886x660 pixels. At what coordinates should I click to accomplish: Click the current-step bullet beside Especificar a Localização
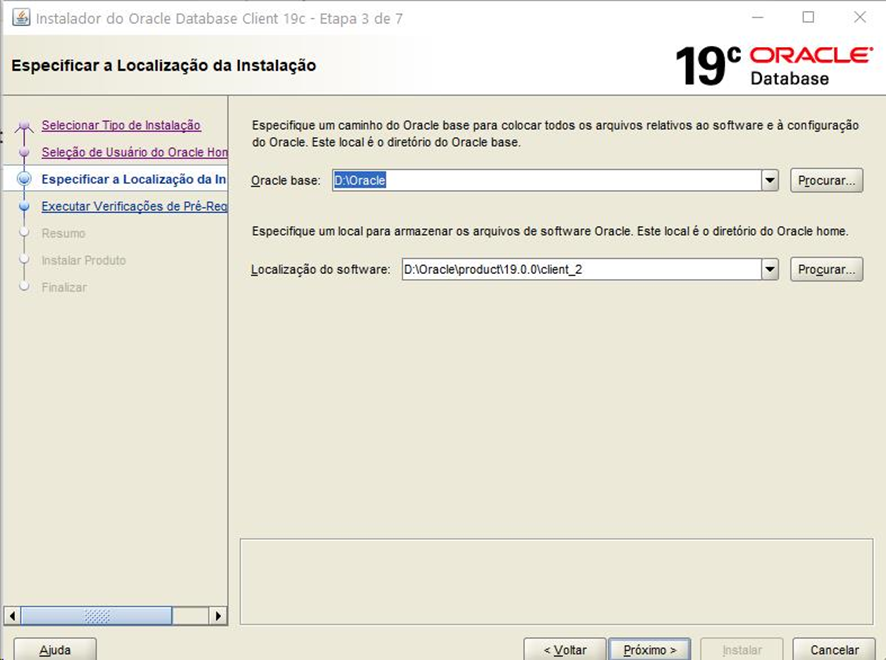coord(24,179)
